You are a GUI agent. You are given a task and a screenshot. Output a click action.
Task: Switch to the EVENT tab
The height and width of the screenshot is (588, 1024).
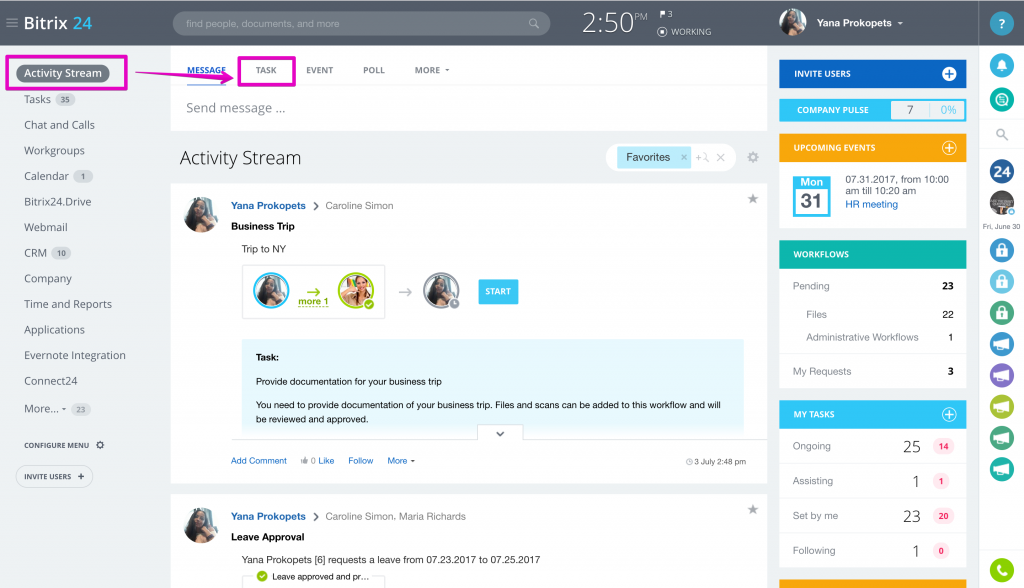[319, 70]
